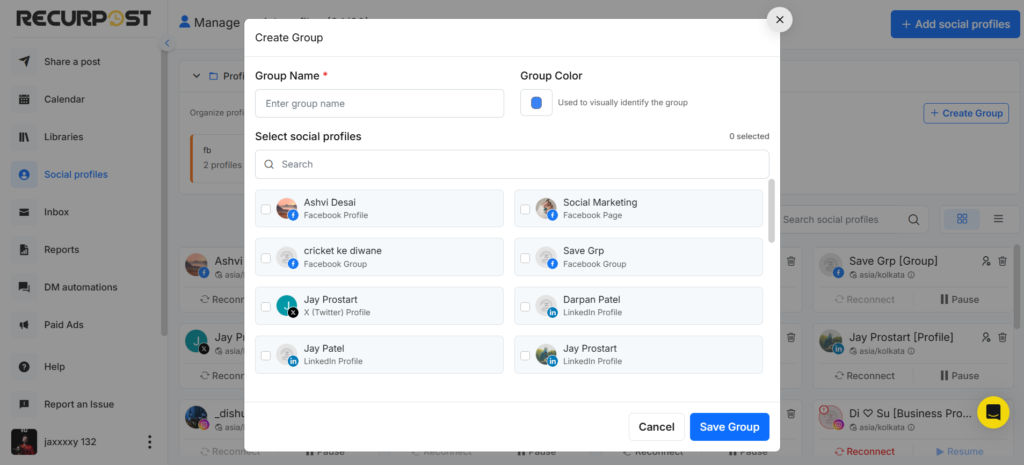Click the RecurPost logo
The width and height of the screenshot is (1024, 465).
point(84,19)
